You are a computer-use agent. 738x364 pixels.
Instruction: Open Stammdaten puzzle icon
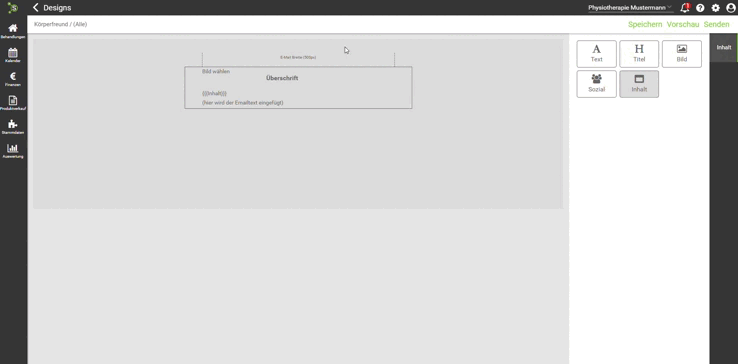click(13, 124)
